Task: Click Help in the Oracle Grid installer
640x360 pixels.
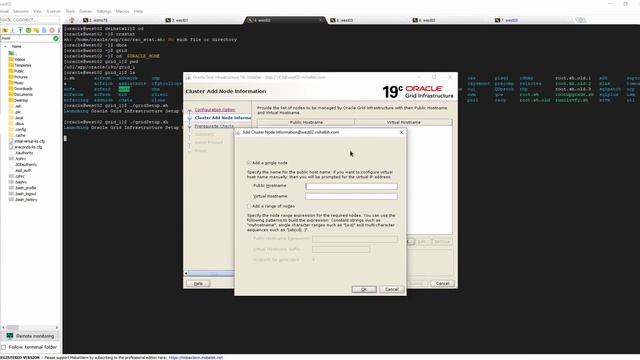Action: coord(198,283)
